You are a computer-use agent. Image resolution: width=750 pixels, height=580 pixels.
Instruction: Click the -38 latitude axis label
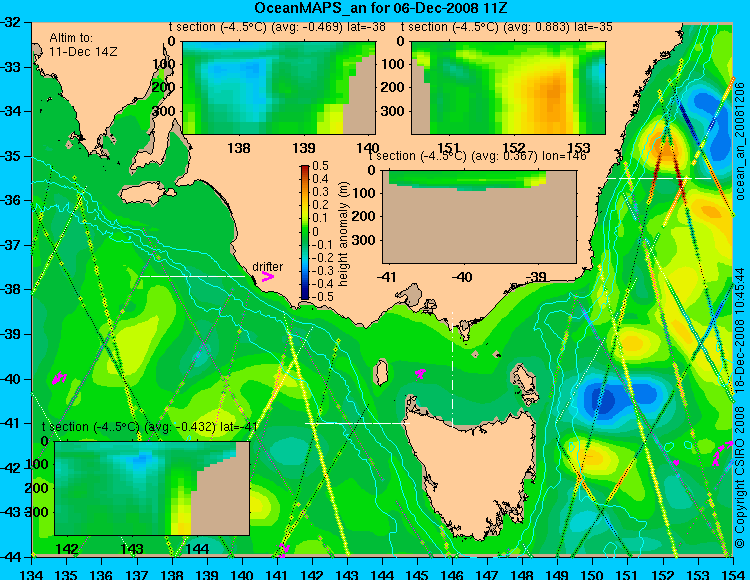11,290
